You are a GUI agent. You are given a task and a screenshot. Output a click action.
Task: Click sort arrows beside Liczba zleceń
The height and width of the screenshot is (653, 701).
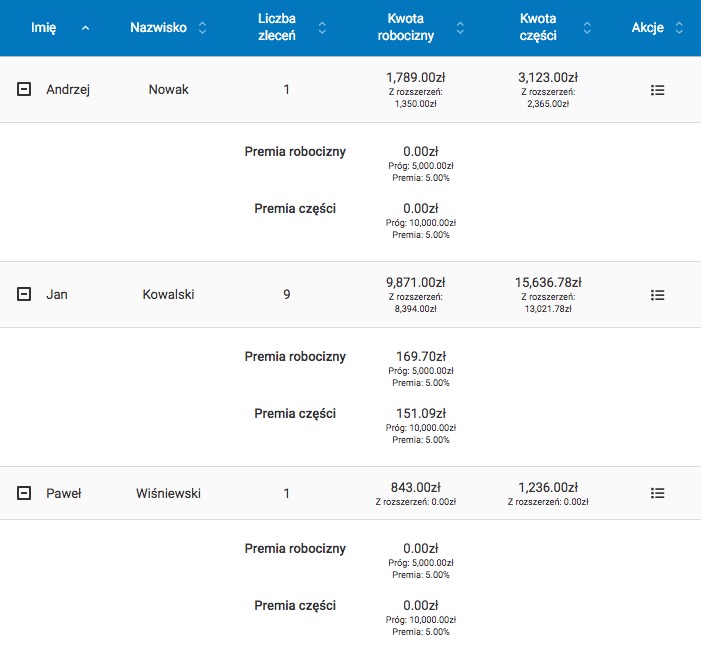[322, 28]
